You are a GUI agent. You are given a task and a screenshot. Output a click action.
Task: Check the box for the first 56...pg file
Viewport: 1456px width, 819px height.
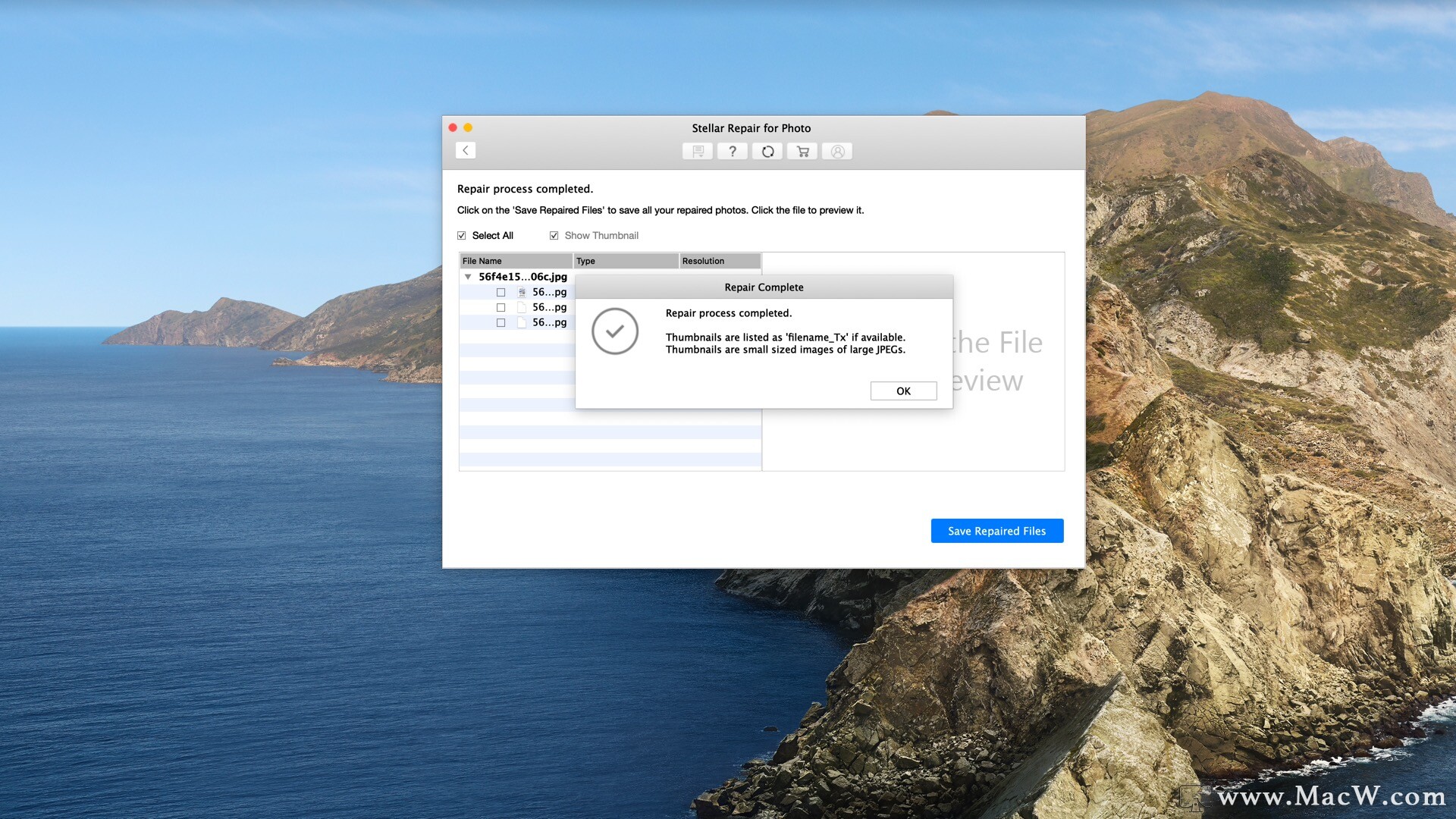coord(500,292)
